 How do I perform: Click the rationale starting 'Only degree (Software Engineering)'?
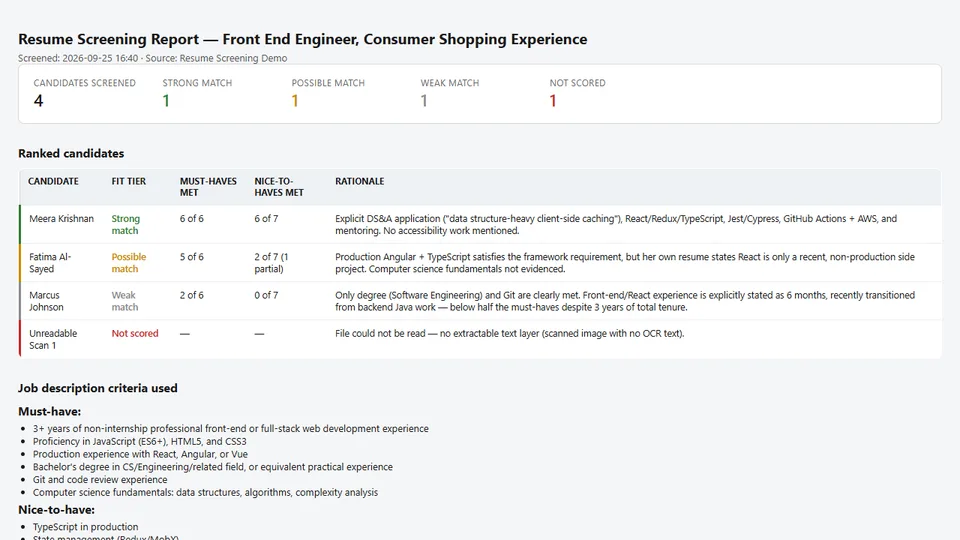coord(624,301)
